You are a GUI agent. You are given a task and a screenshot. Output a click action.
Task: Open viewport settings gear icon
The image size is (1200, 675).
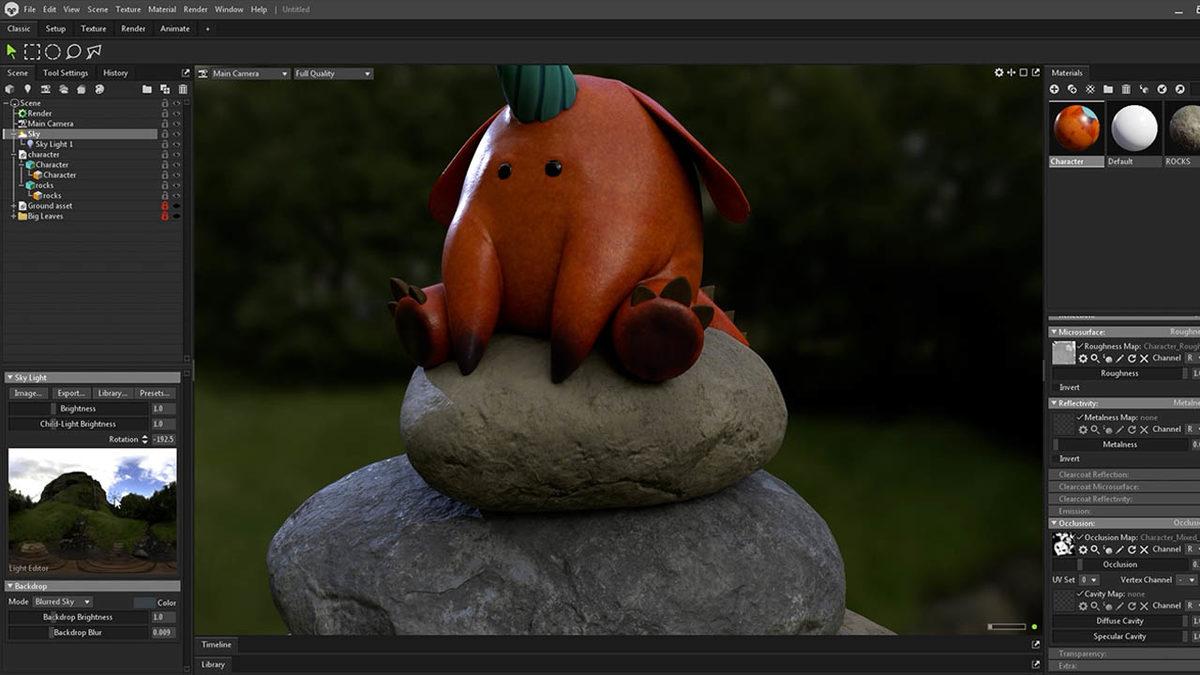click(x=998, y=73)
